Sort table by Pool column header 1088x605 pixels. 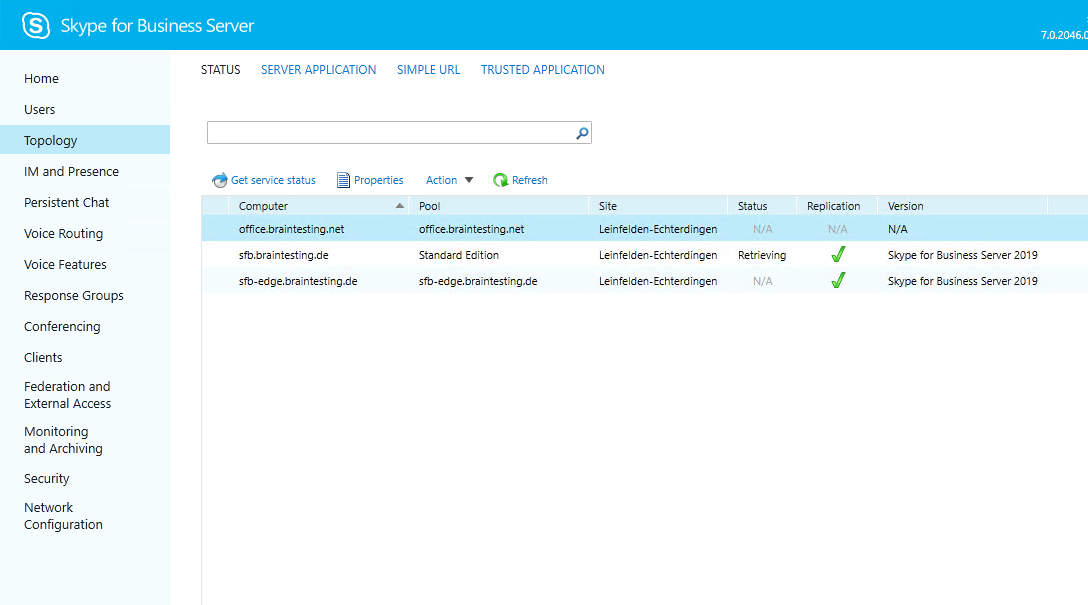430,206
